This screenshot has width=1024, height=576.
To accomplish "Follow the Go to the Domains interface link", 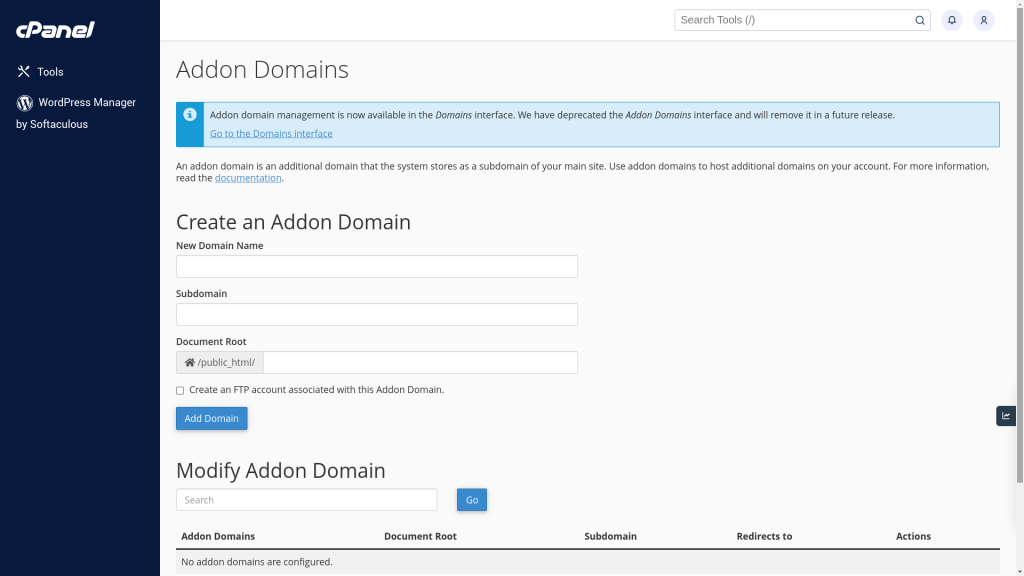I will point(271,133).
